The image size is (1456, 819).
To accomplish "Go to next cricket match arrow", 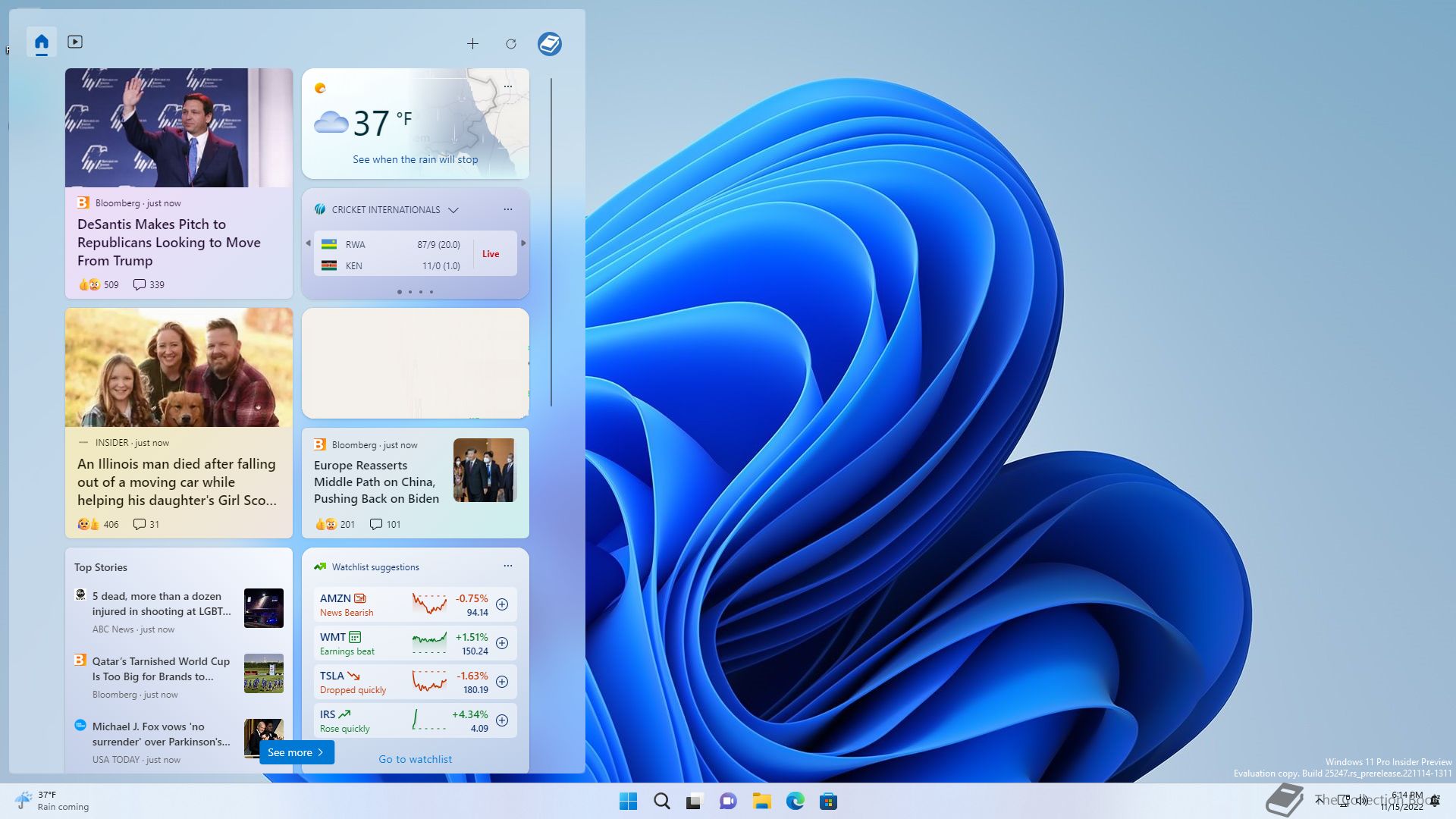I will coord(523,243).
